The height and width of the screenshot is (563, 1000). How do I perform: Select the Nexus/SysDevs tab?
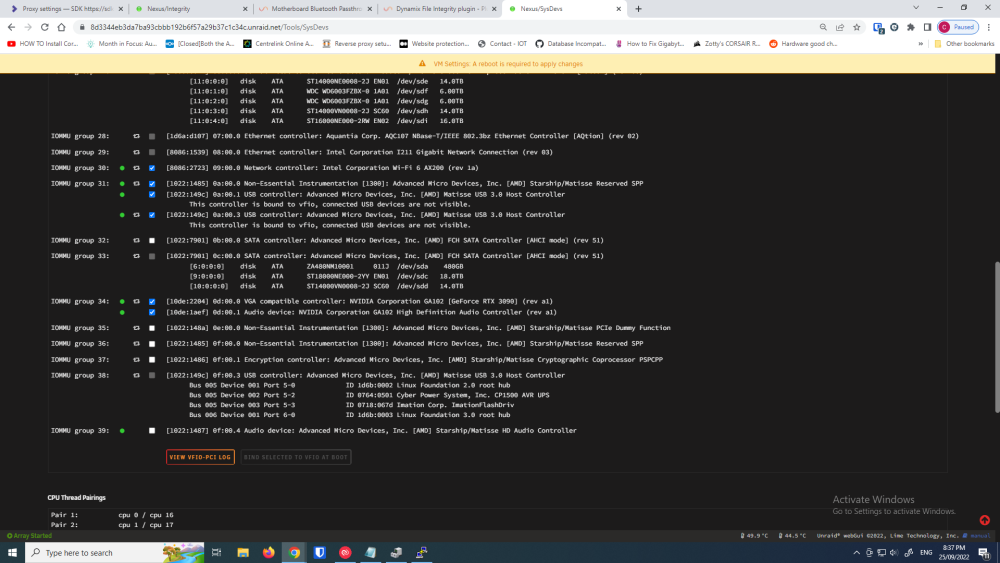coord(563,9)
